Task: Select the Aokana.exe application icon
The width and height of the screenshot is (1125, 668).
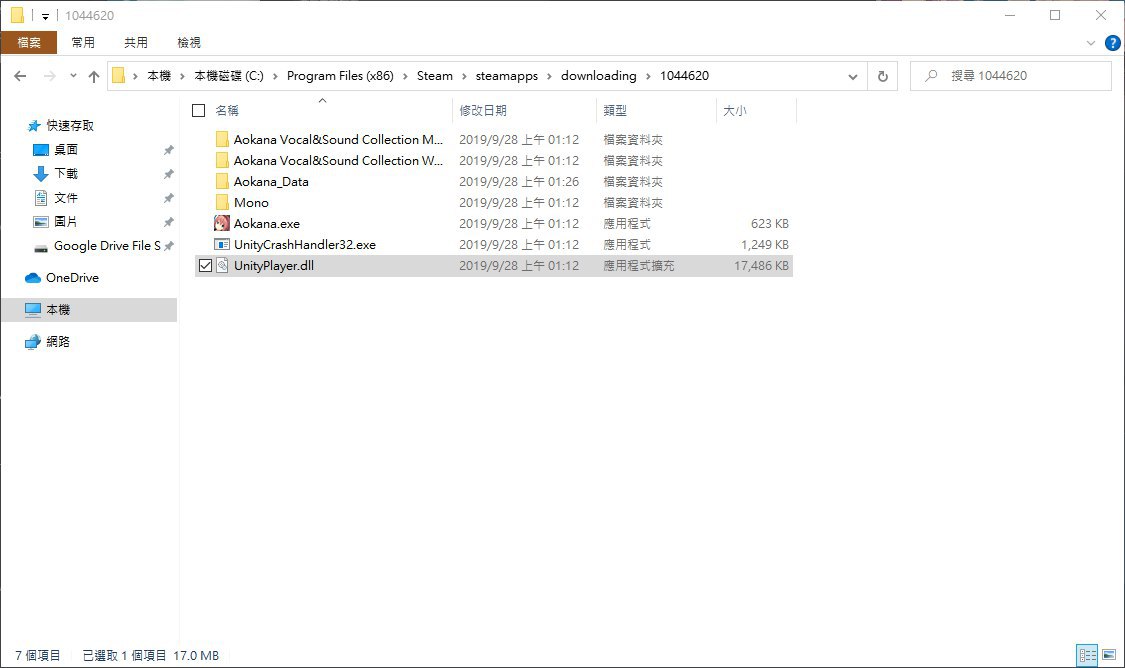Action: click(222, 223)
